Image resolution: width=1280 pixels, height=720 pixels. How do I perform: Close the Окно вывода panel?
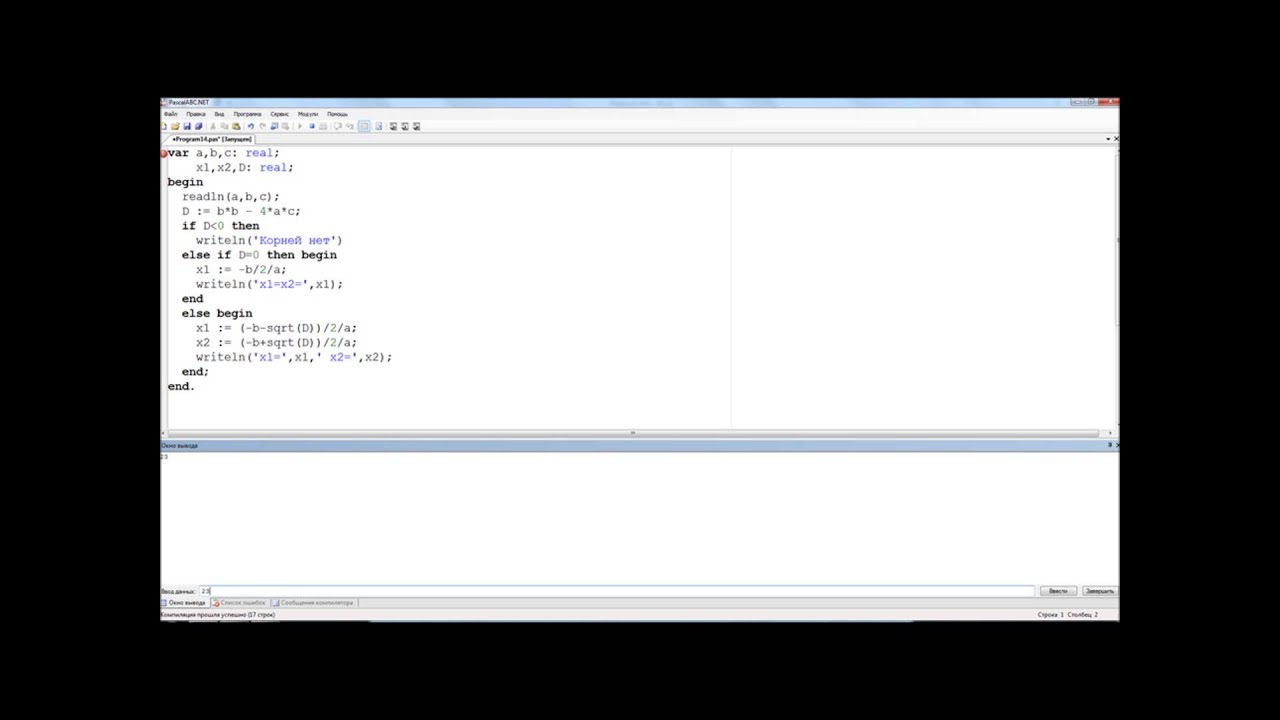click(x=1116, y=445)
